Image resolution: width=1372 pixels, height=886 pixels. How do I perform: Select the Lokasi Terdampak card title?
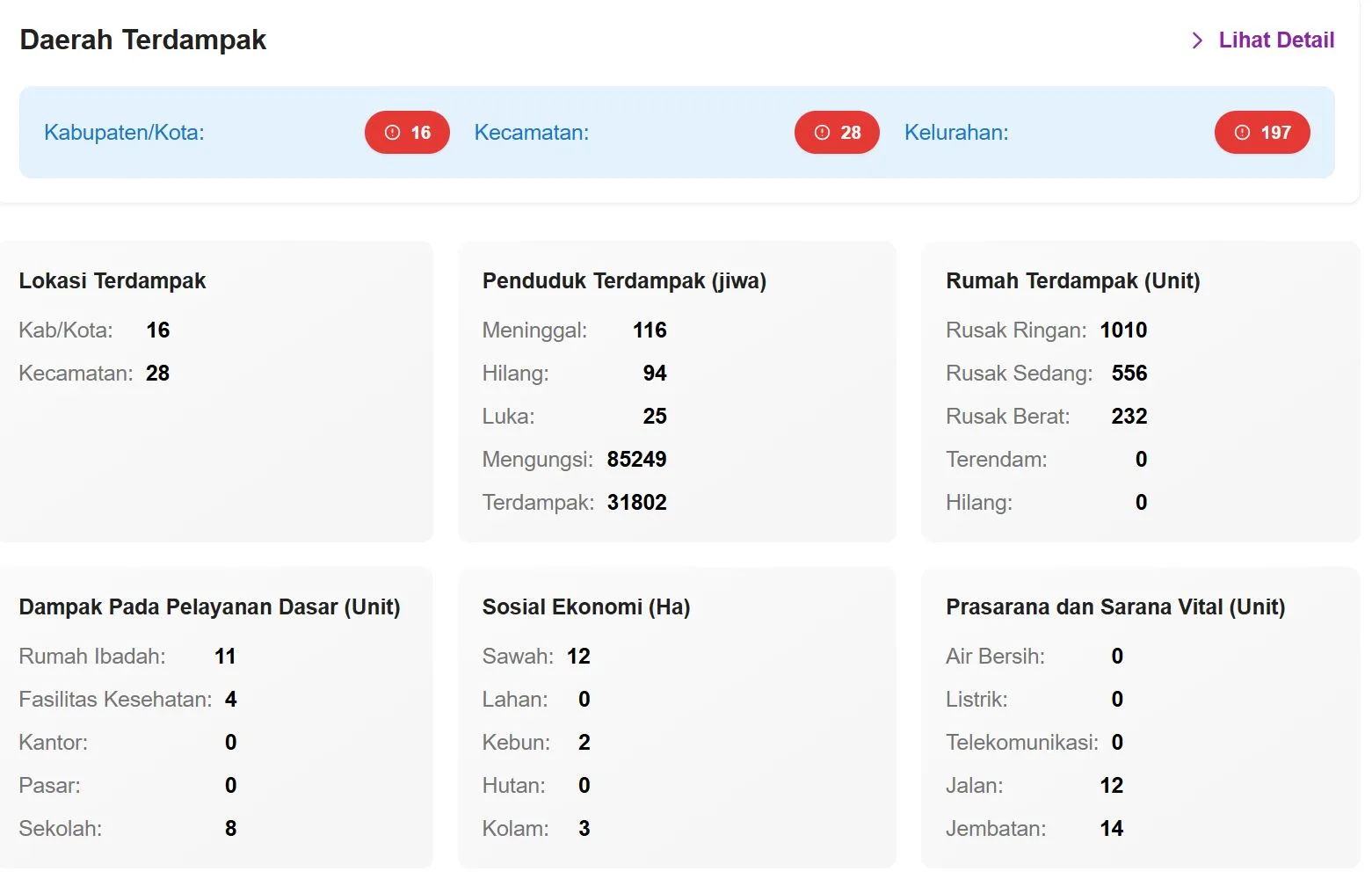coord(113,281)
